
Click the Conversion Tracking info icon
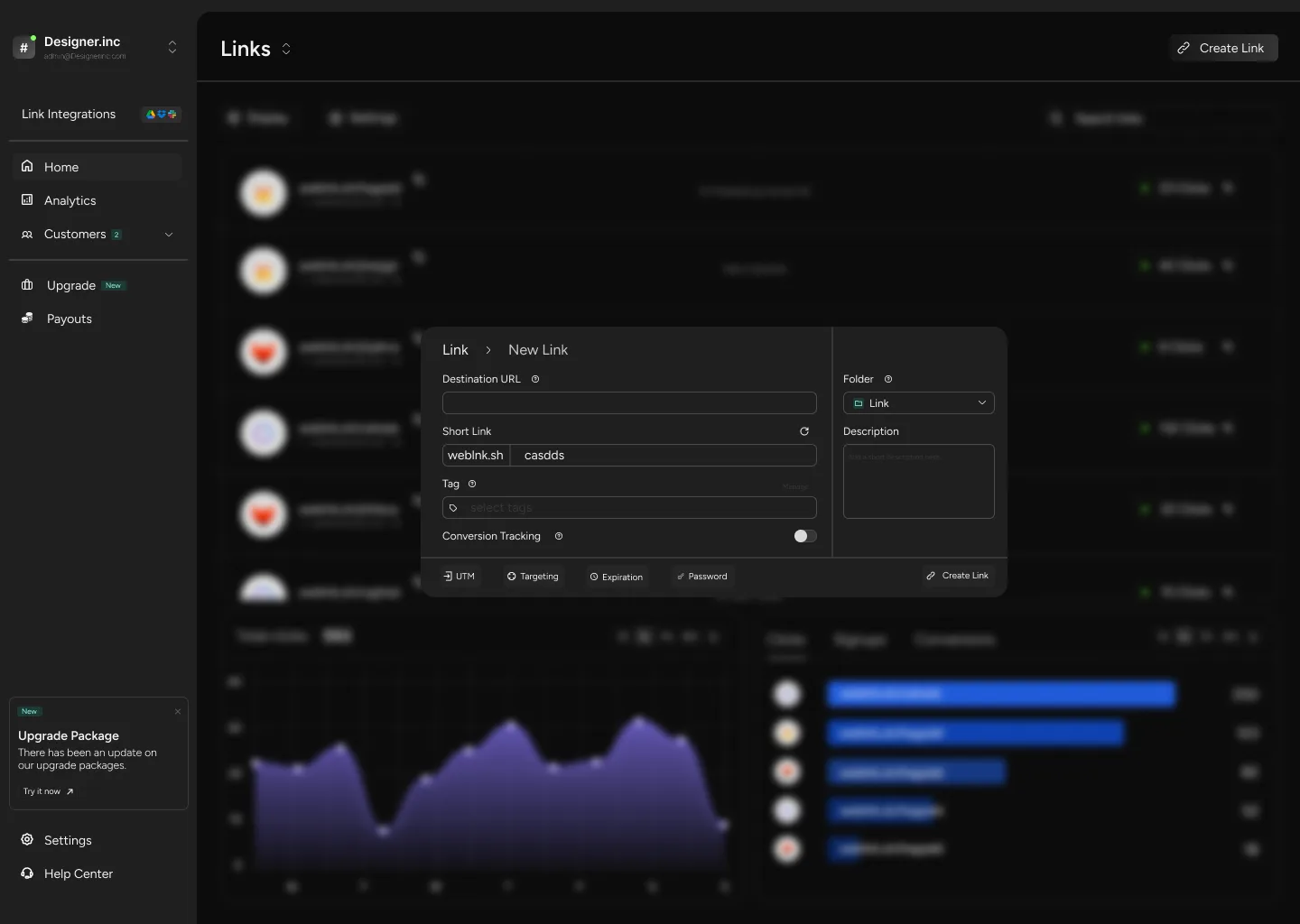coord(559,536)
